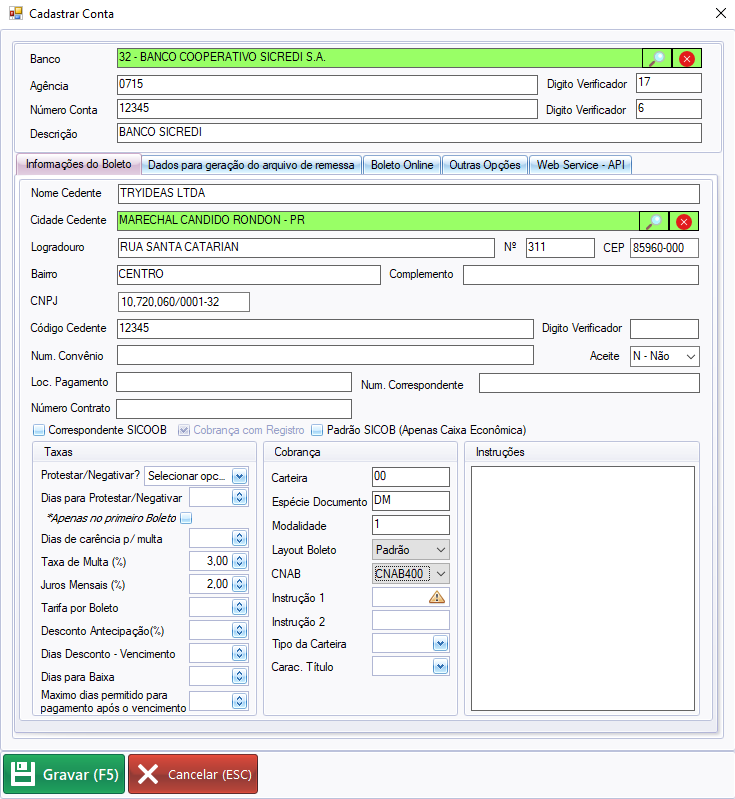
Task: Click the Juros Mensais spinner arrow
Action: [x=240, y=584]
